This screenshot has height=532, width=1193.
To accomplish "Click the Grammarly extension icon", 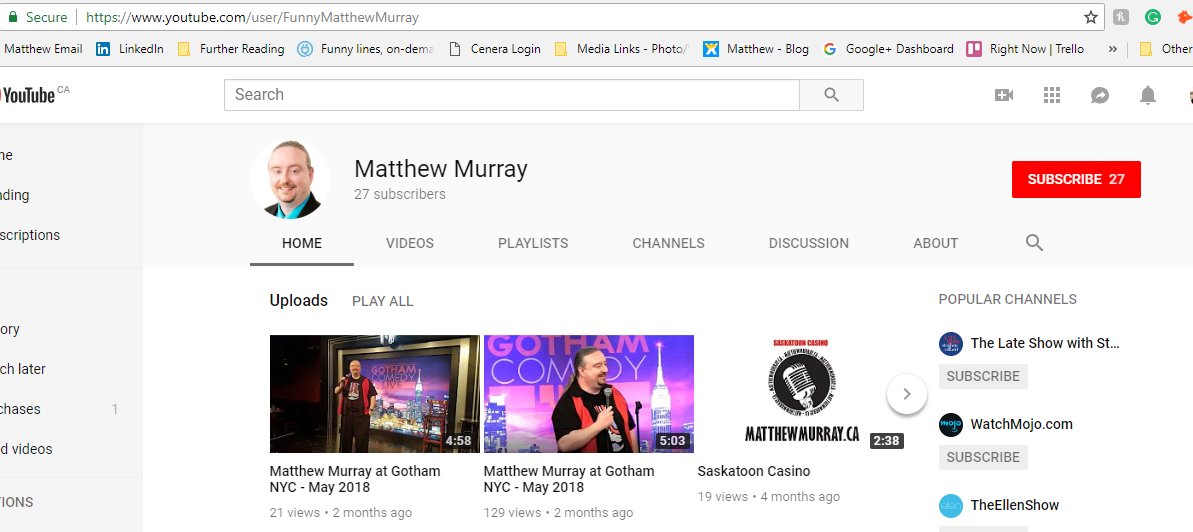I will coord(1153,17).
